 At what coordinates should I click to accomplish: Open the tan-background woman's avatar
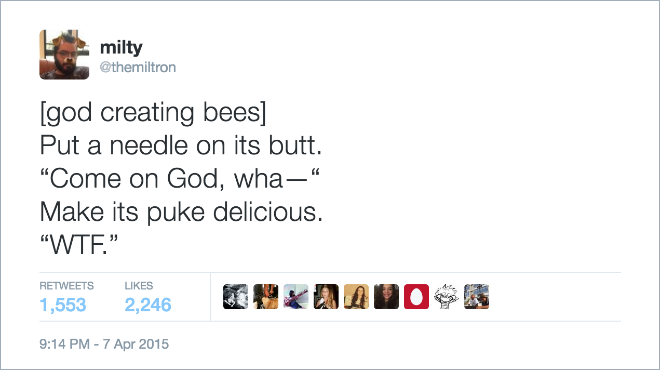pyautogui.click(x=356, y=296)
